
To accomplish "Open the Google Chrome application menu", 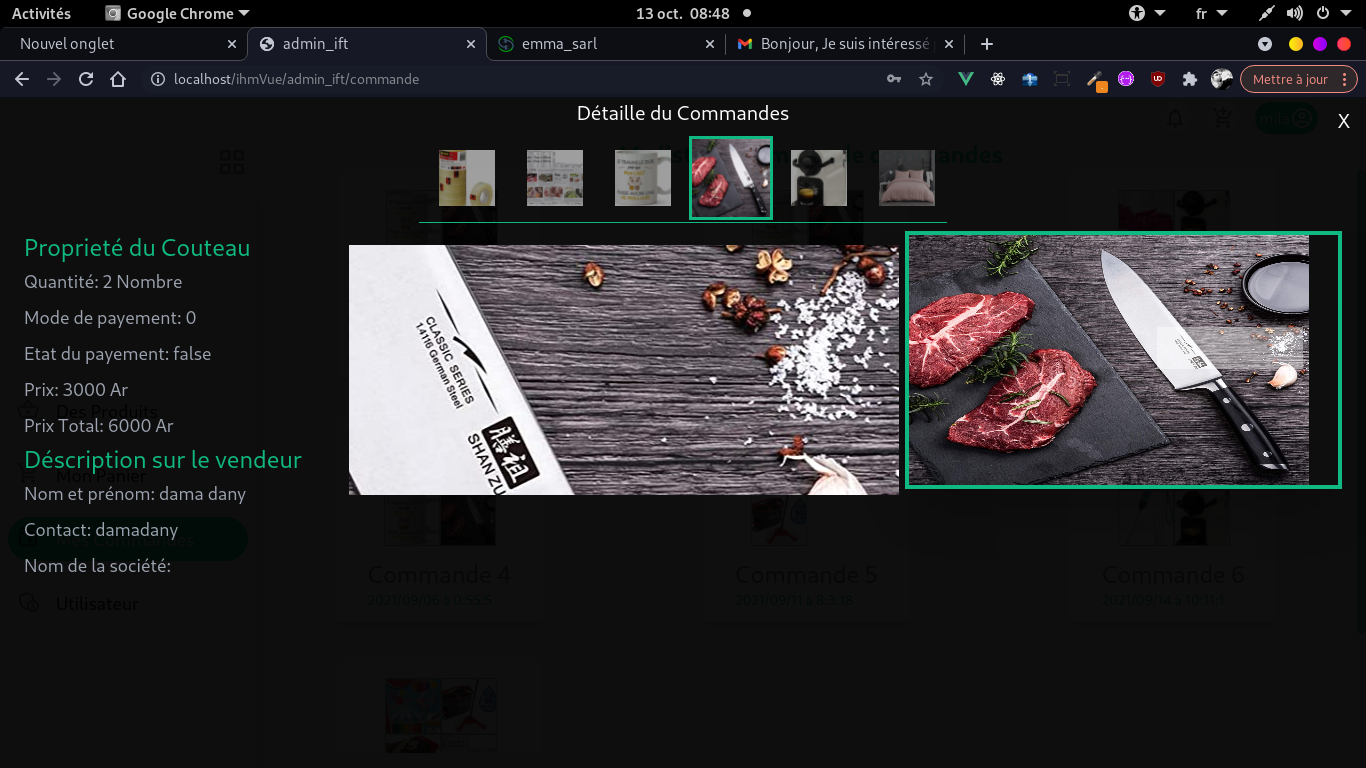I will pos(177,14).
